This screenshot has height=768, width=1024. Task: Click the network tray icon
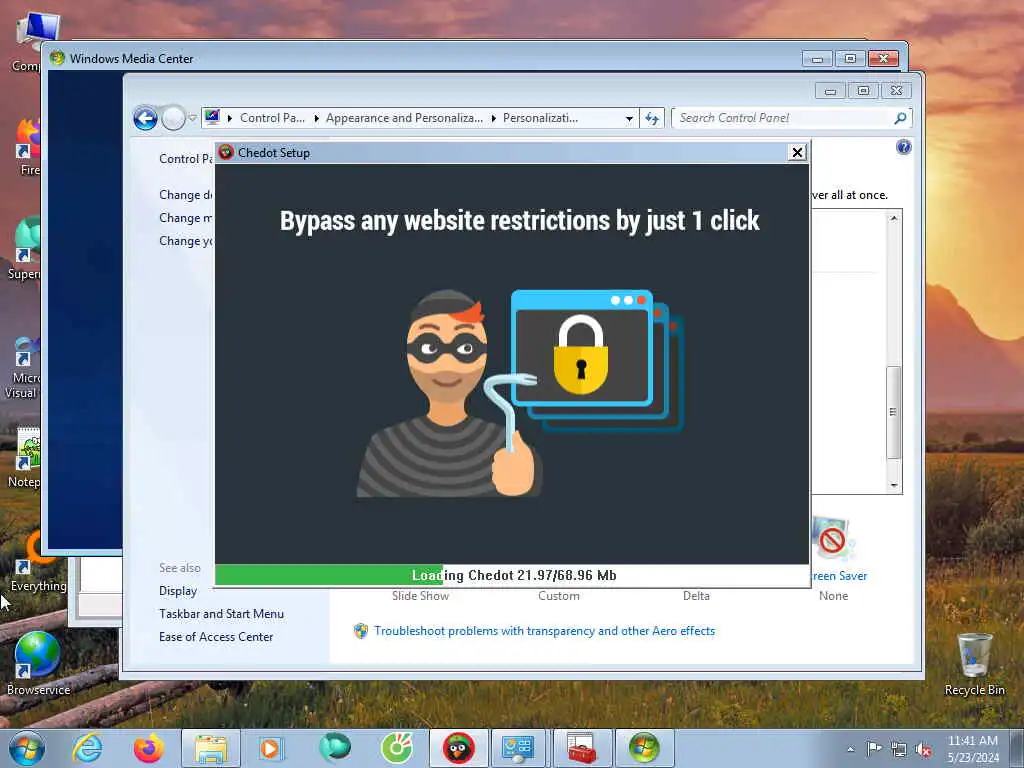coord(899,749)
